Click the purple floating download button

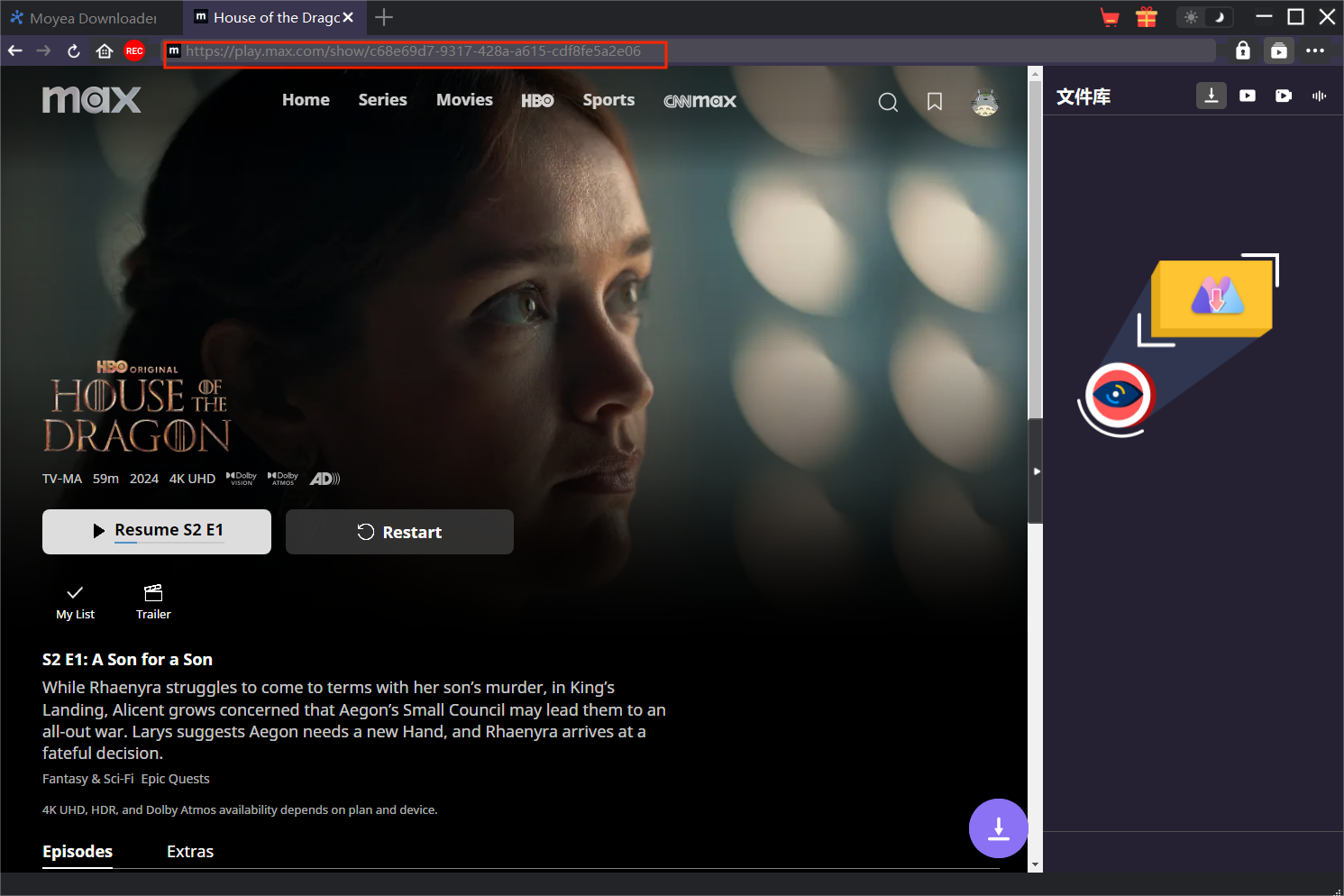(999, 828)
